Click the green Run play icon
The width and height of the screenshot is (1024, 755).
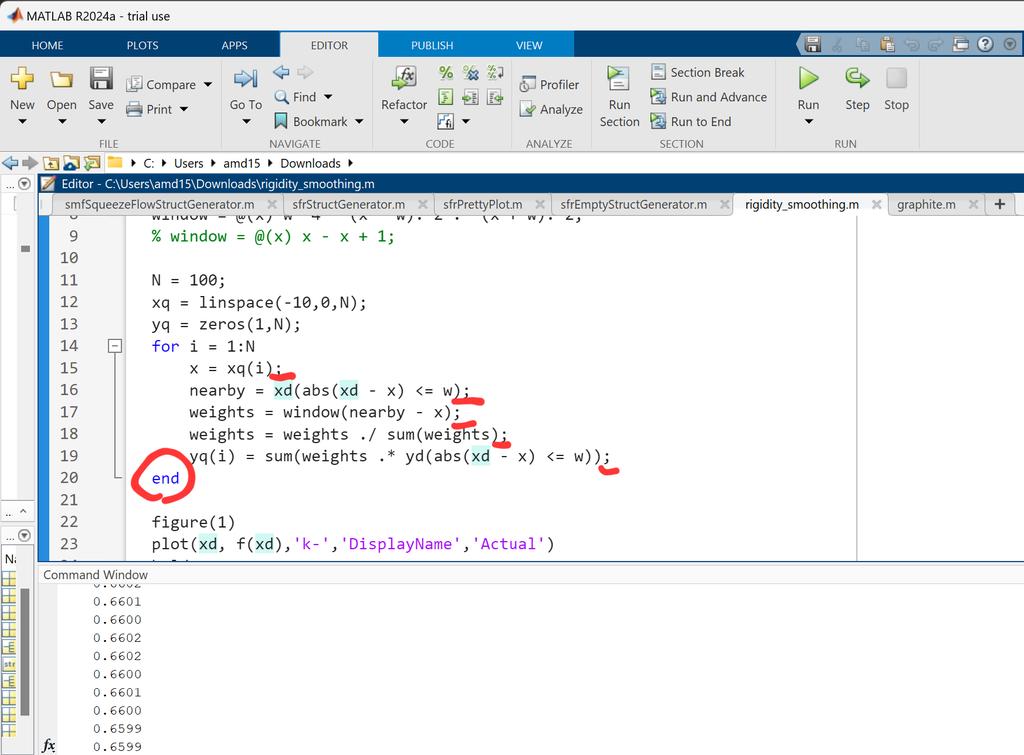pyautogui.click(x=808, y=78)
